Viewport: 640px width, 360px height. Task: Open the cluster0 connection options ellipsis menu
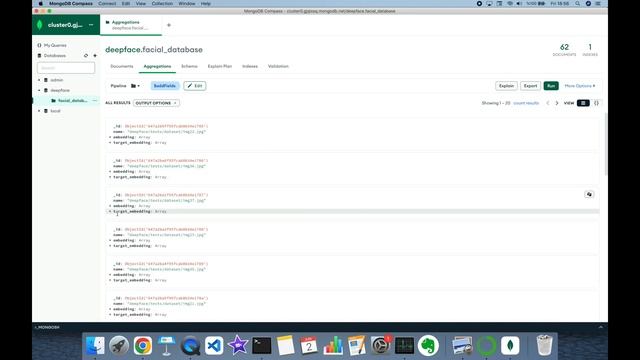click(91, 25)
